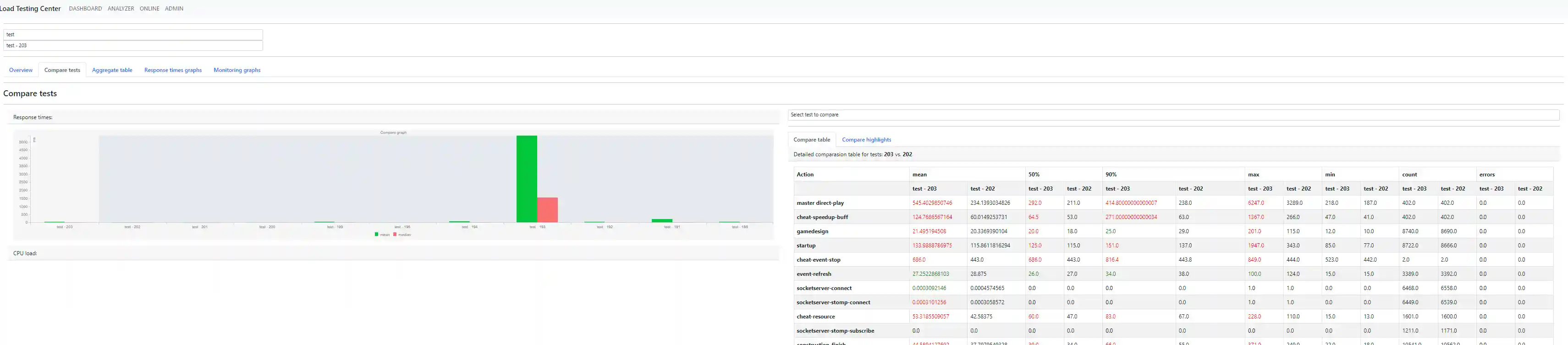
Task: Go to the ONLINE navigation item
Action: (x=149, y=9)
